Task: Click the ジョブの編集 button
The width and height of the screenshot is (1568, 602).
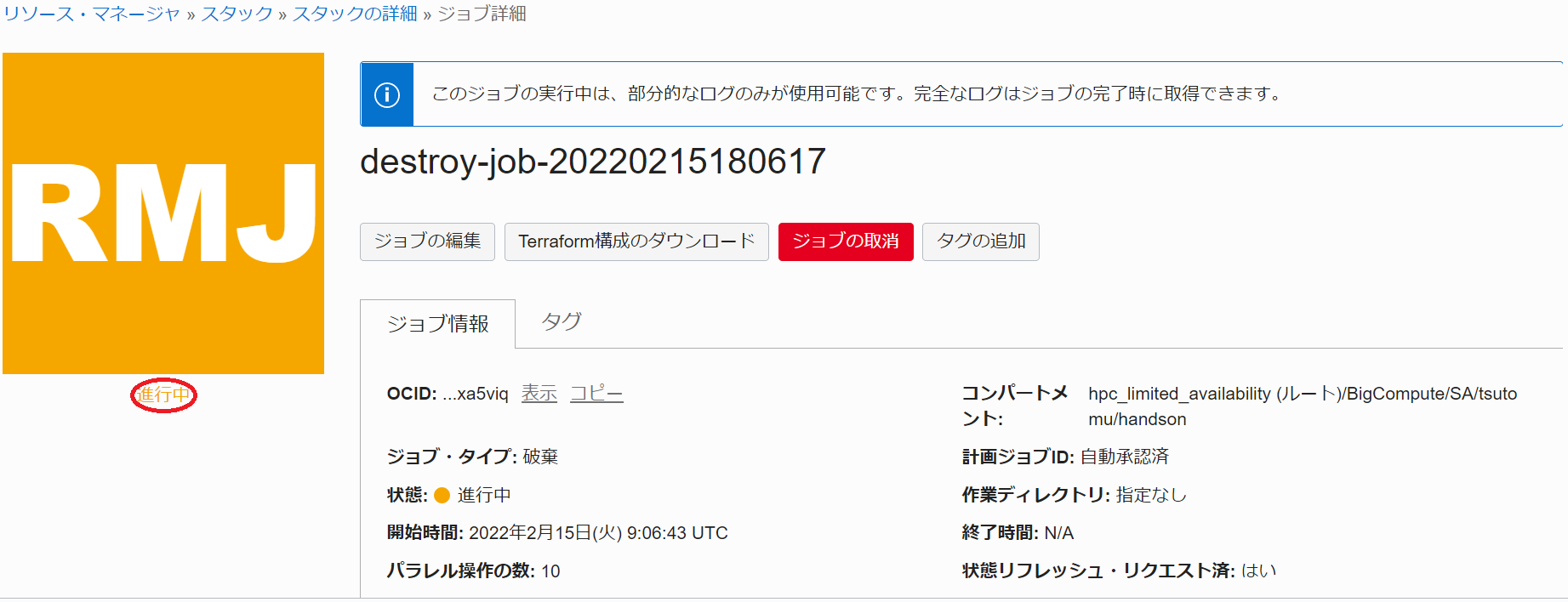Action: 427,241
